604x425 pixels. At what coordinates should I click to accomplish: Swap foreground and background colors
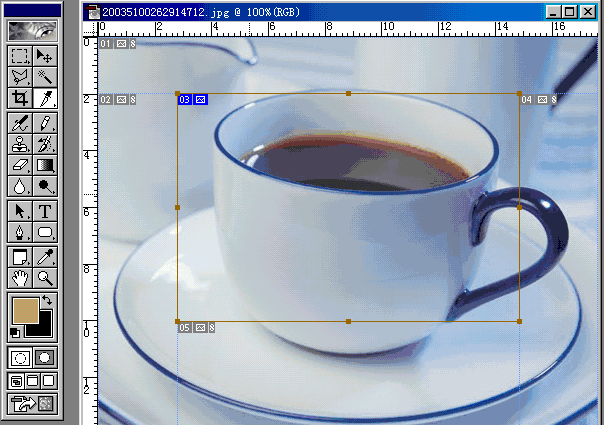(47, 300)
